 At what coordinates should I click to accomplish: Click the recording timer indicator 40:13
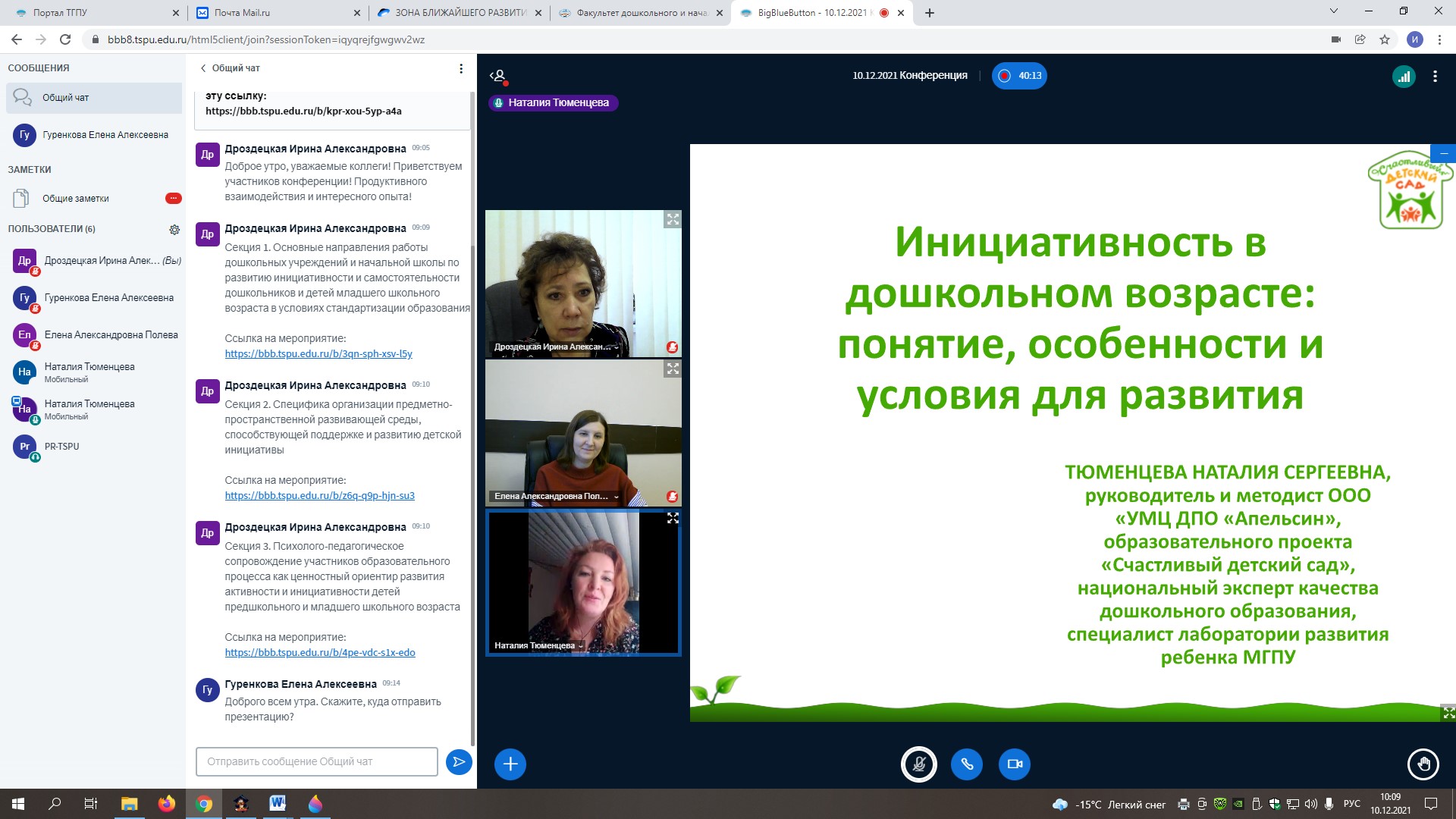(1019, 76)
